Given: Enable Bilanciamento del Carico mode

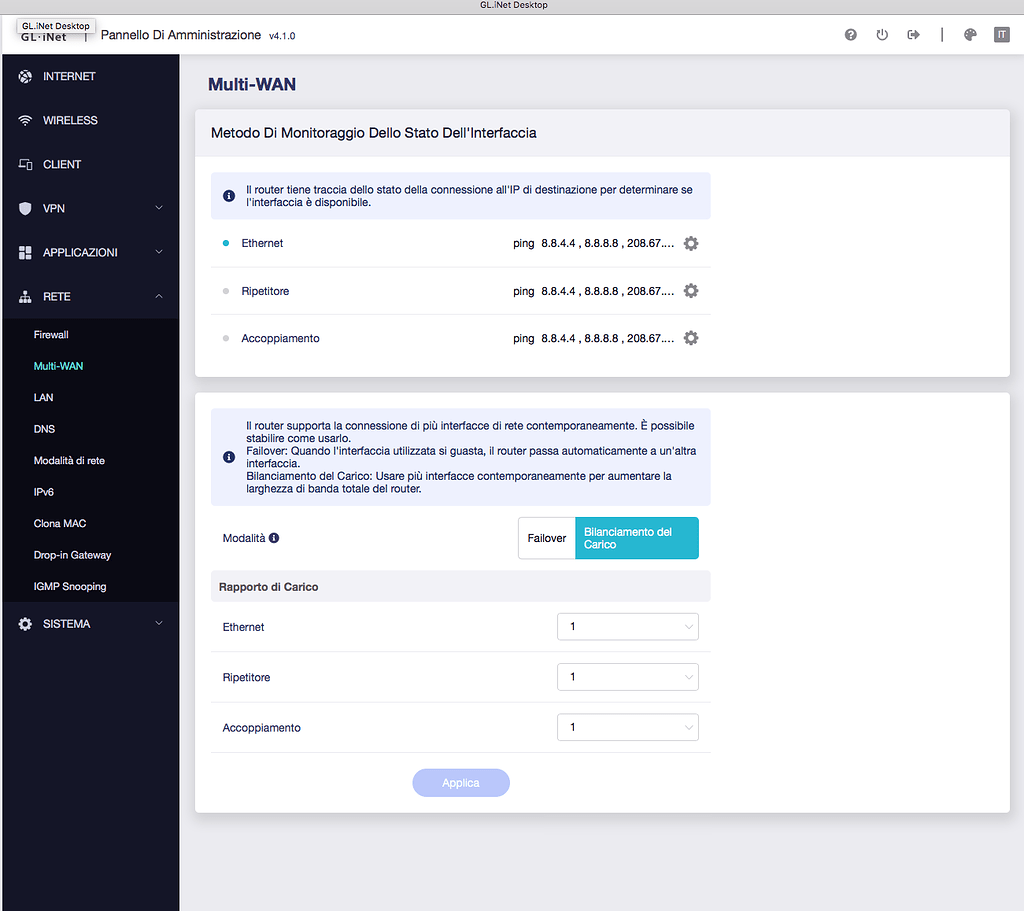Looking at the screenshot, I should click(636, 537).
